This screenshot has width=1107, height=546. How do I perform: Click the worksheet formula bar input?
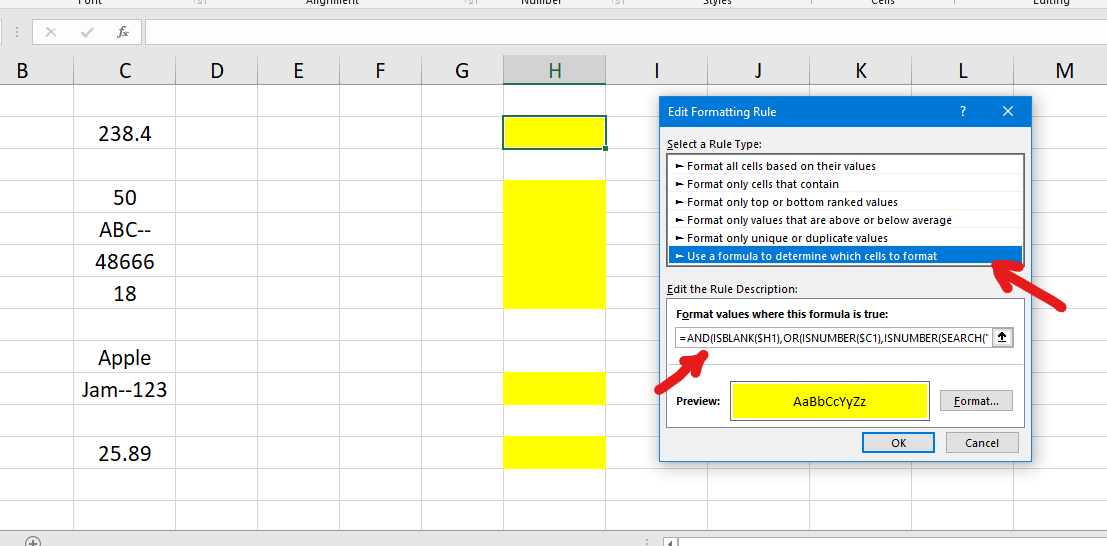626,32
